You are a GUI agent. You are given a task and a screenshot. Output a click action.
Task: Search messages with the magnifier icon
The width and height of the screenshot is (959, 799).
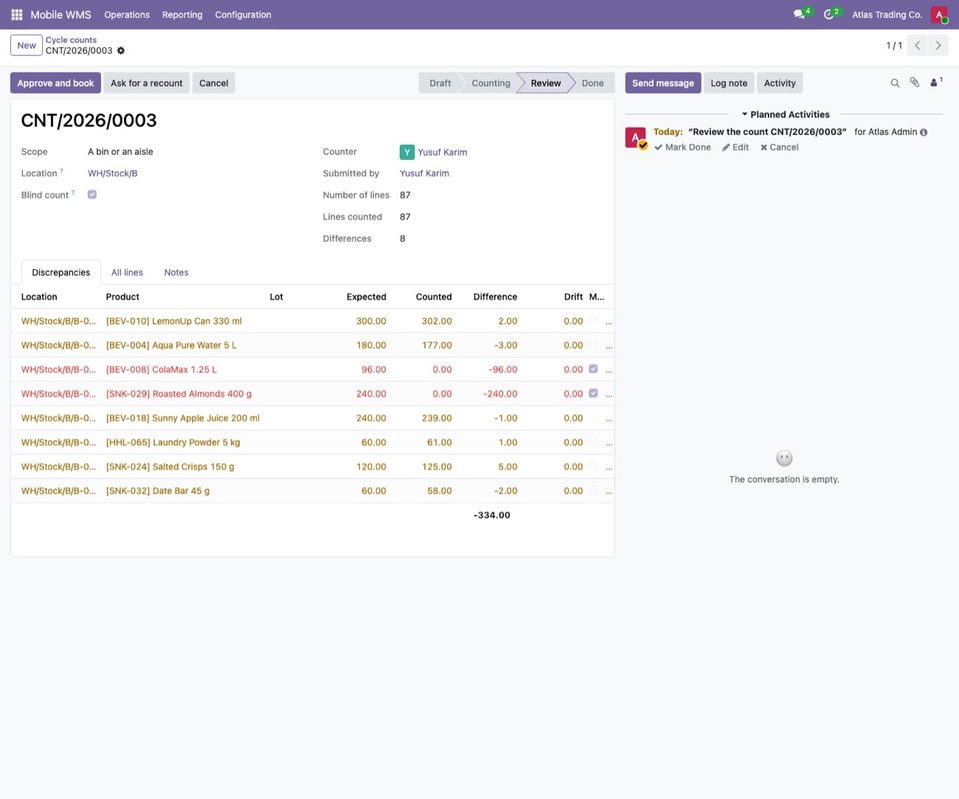click(895, 83)
